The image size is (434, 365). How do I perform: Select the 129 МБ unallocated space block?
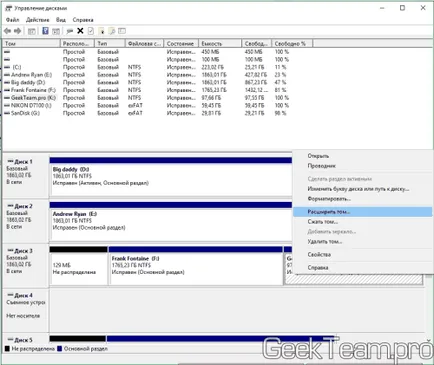pyautogui.click(x=78, y=266)
